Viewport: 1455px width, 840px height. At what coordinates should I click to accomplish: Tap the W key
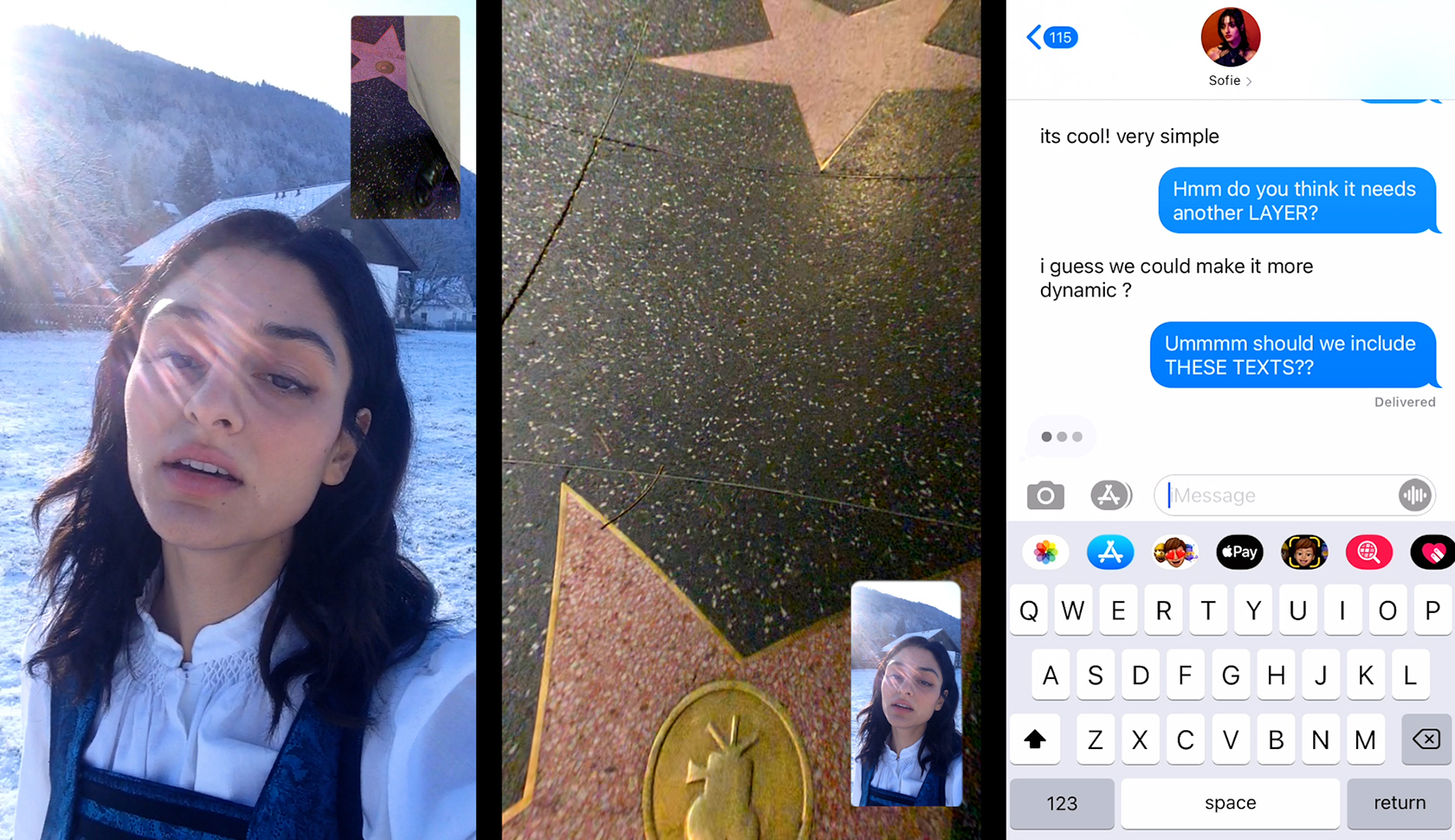(x=1073, y=611)
